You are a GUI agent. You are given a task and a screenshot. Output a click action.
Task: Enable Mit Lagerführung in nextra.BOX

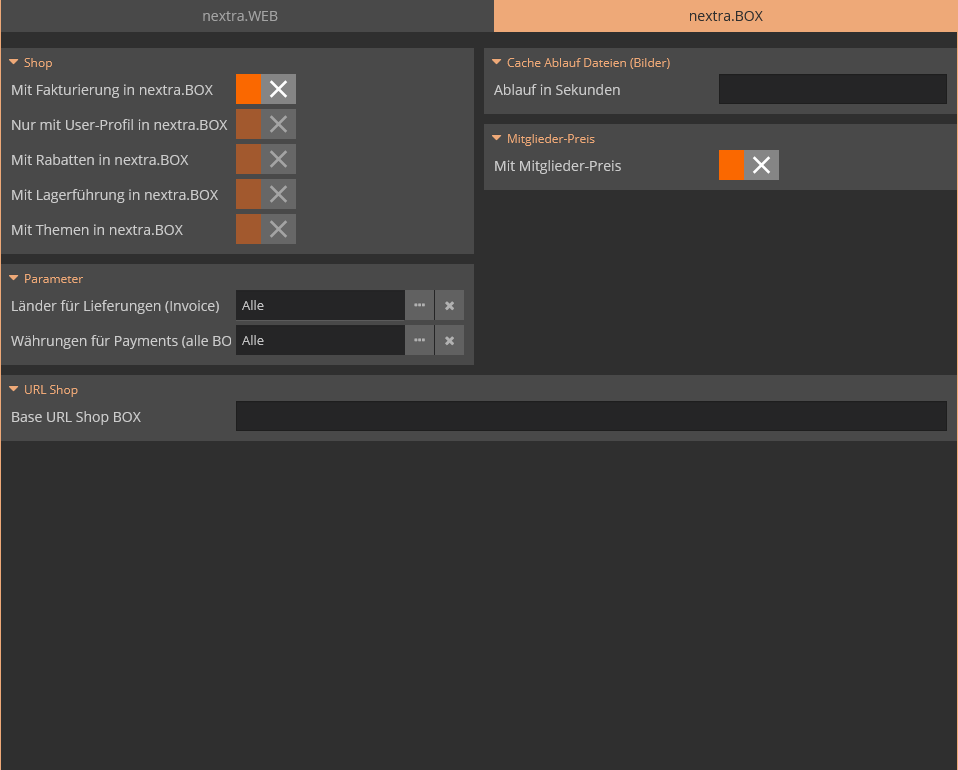coord(250,194)
